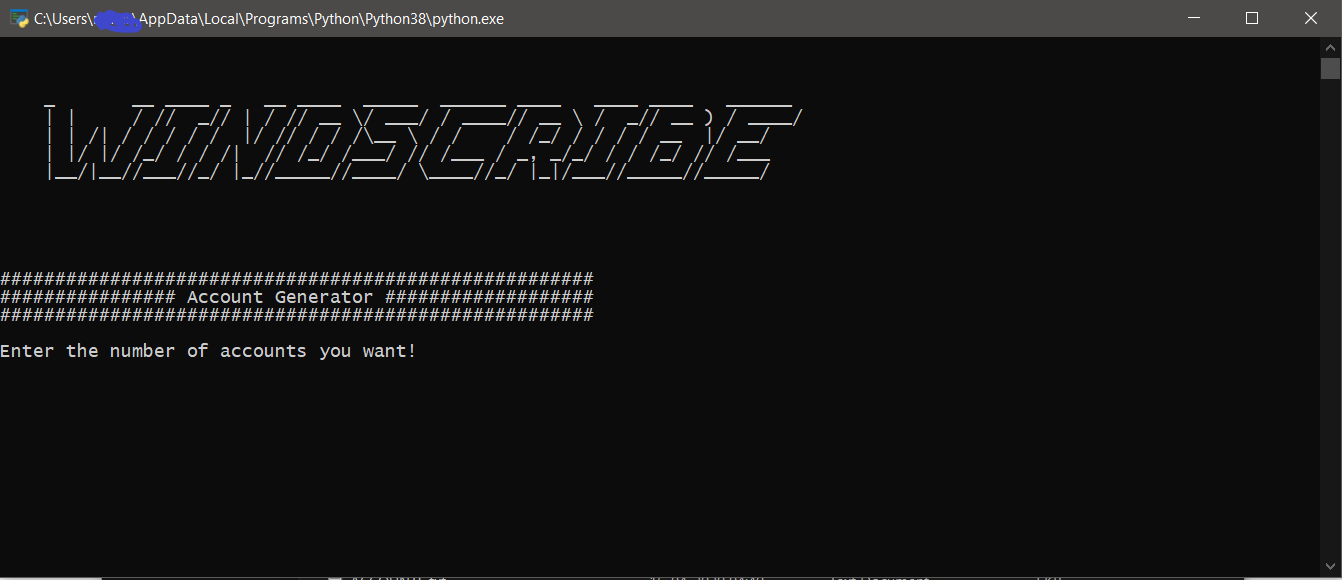Click the scrollbar up arrow
1342x580 pixels.
click(1330, 47)
